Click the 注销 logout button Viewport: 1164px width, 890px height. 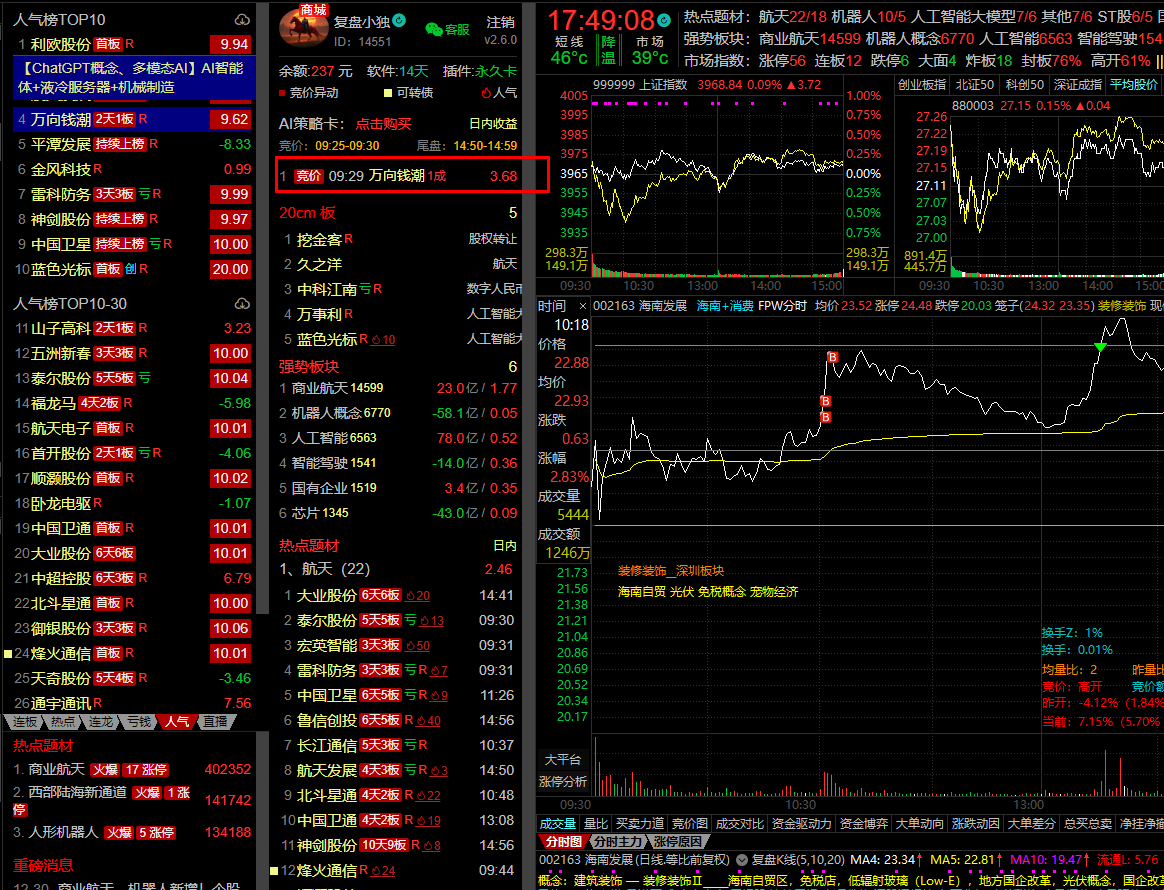tap(500, 22)
